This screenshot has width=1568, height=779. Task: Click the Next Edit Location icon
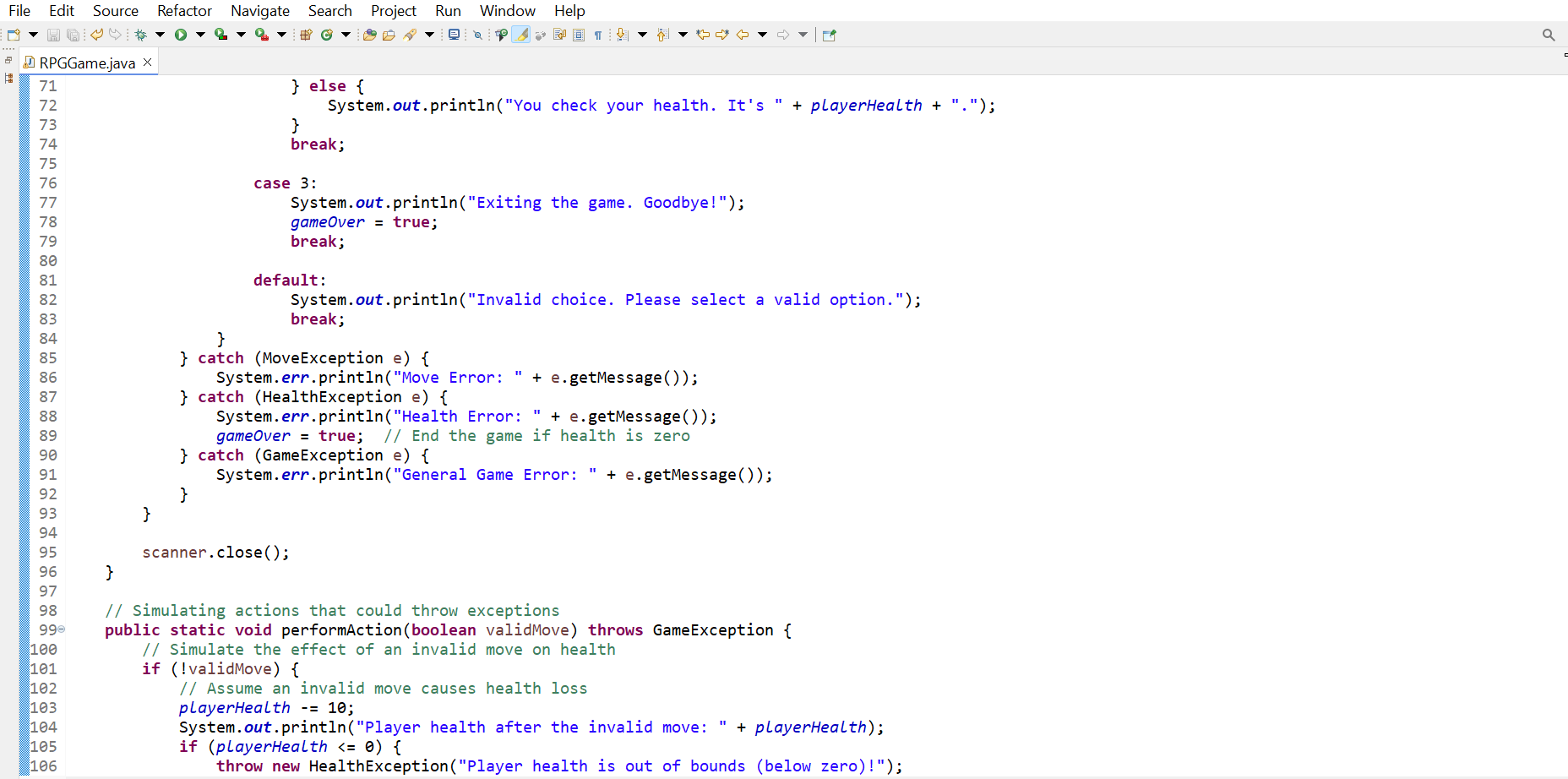click(x=722, y=35)
